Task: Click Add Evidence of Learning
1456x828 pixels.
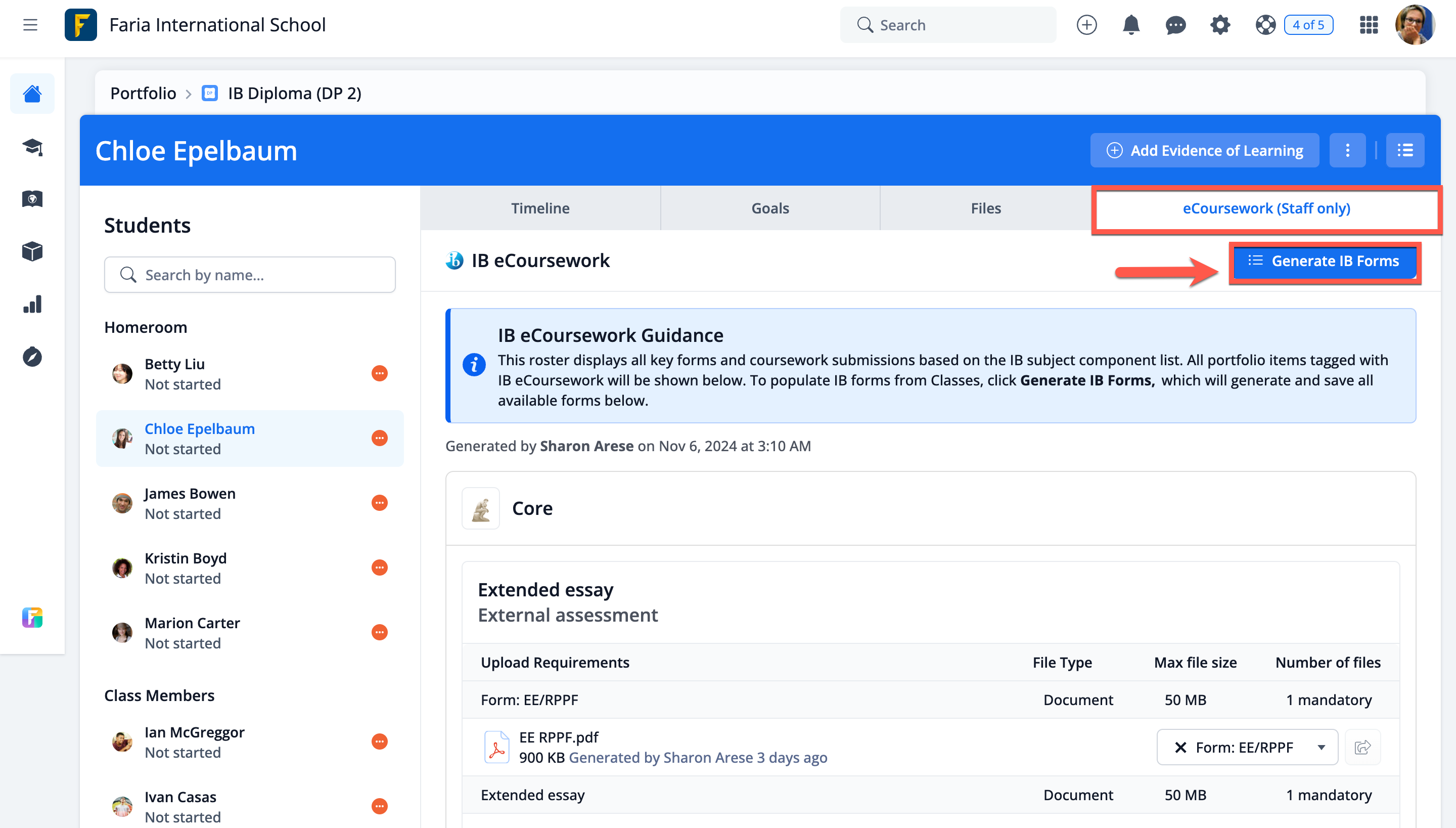Action: tap(1204, 150)
